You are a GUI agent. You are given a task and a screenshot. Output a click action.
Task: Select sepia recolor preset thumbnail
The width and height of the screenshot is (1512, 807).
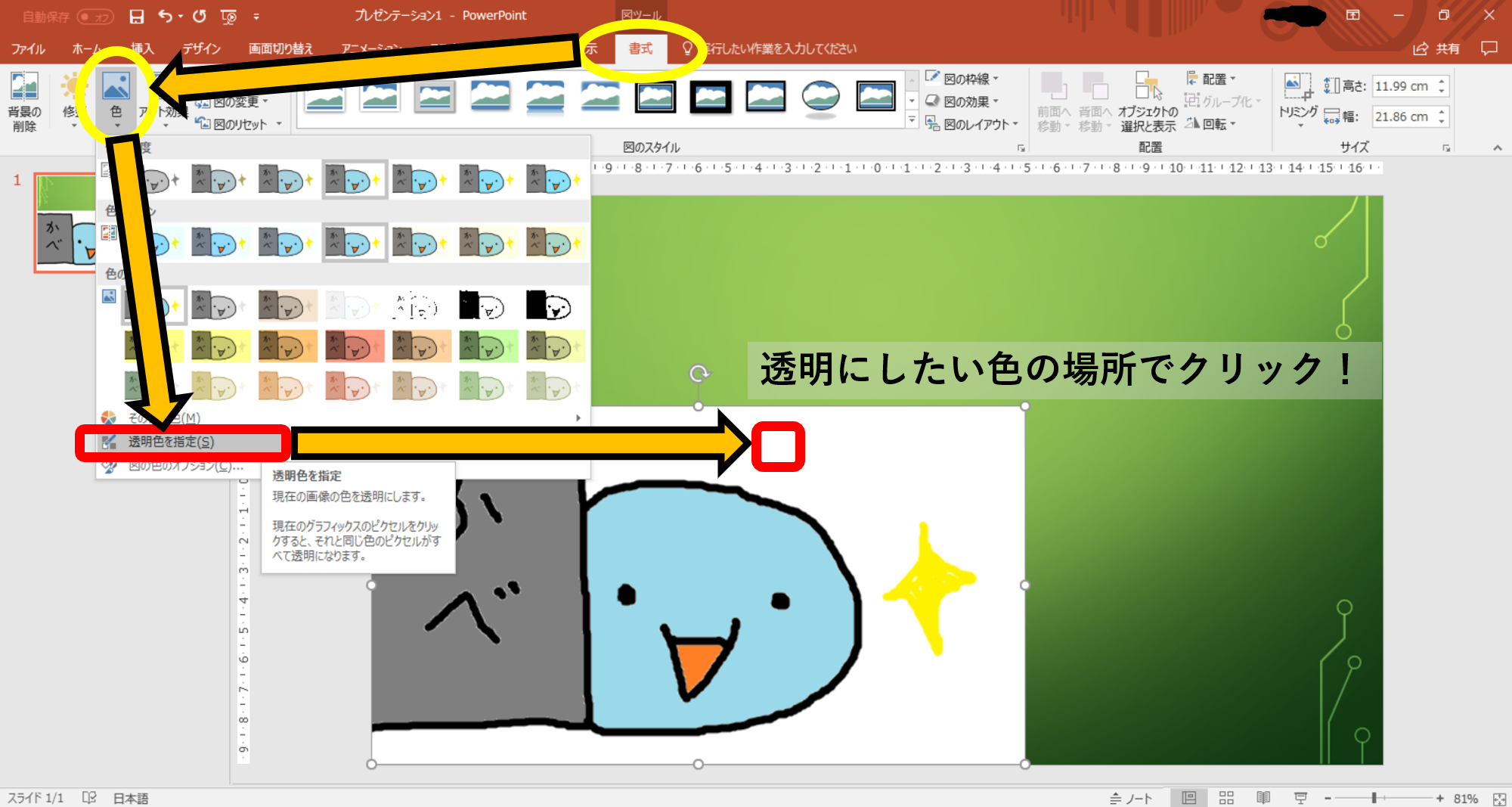287,306
